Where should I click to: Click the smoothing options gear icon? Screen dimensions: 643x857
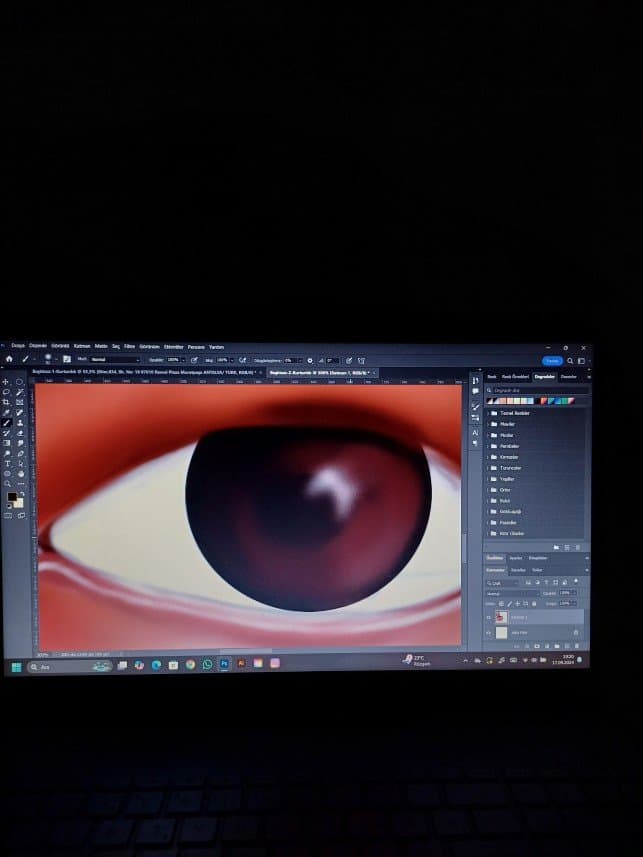310,360
